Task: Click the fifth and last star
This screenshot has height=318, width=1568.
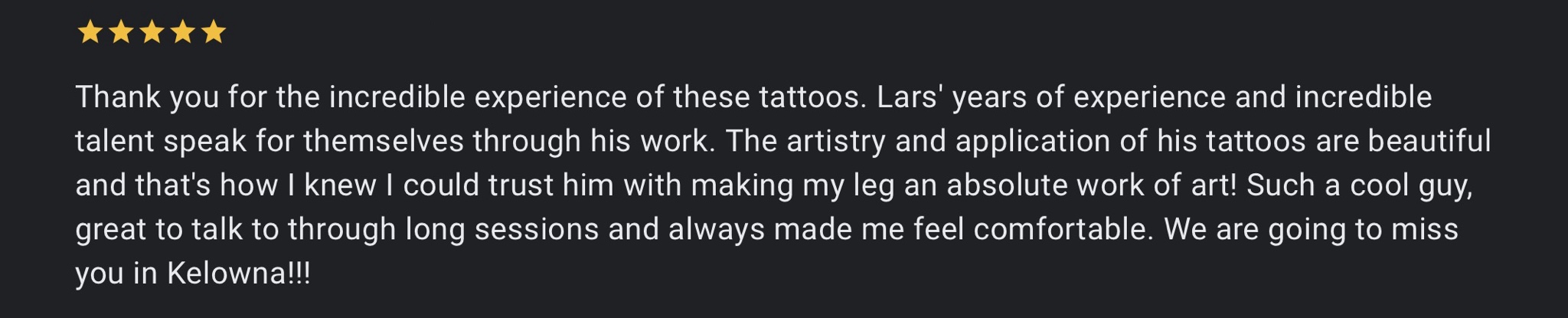Action: coord(213,32)
